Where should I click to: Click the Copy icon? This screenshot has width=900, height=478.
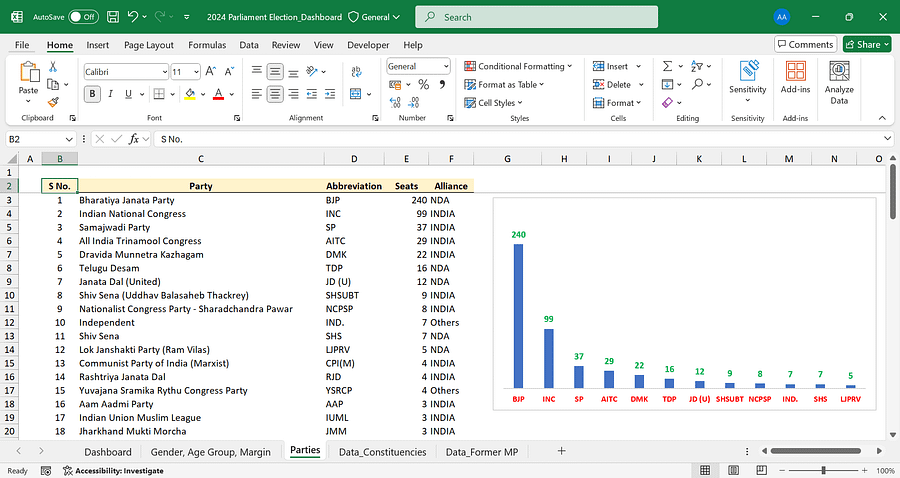coord(53,84)
